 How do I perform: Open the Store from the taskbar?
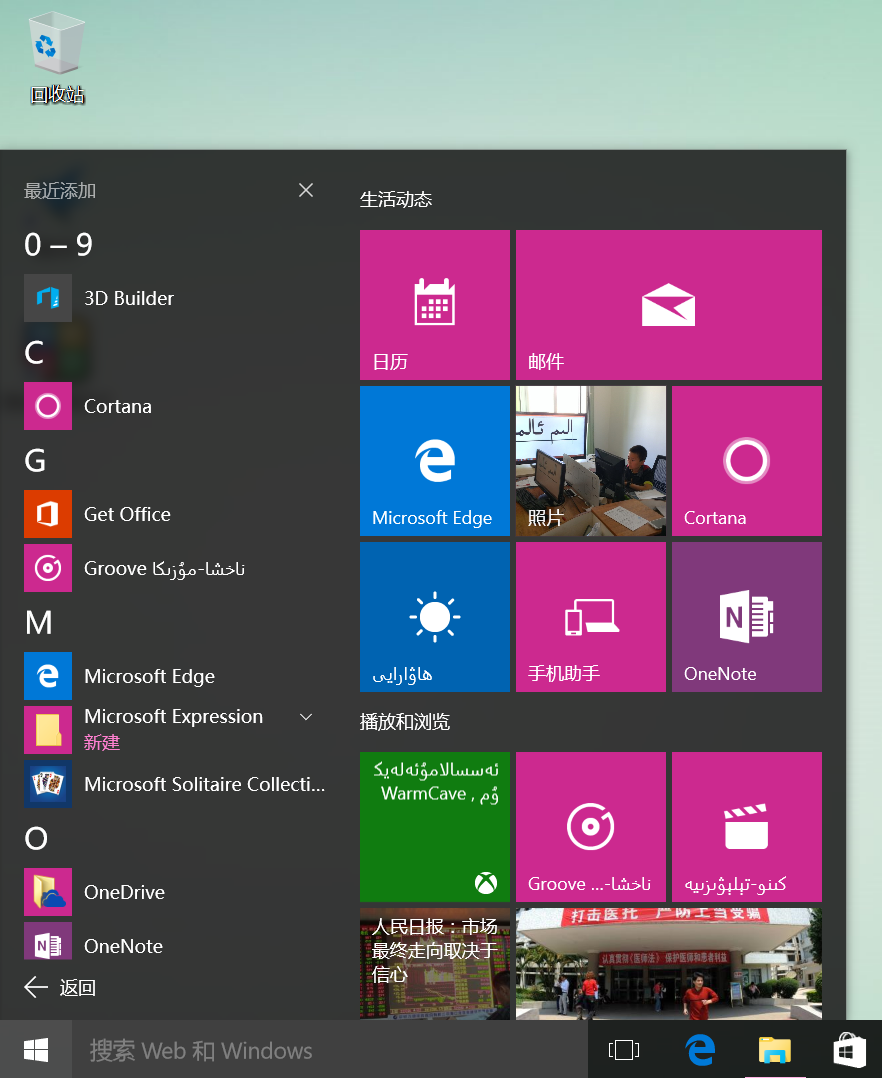(x=849, y=1050)
